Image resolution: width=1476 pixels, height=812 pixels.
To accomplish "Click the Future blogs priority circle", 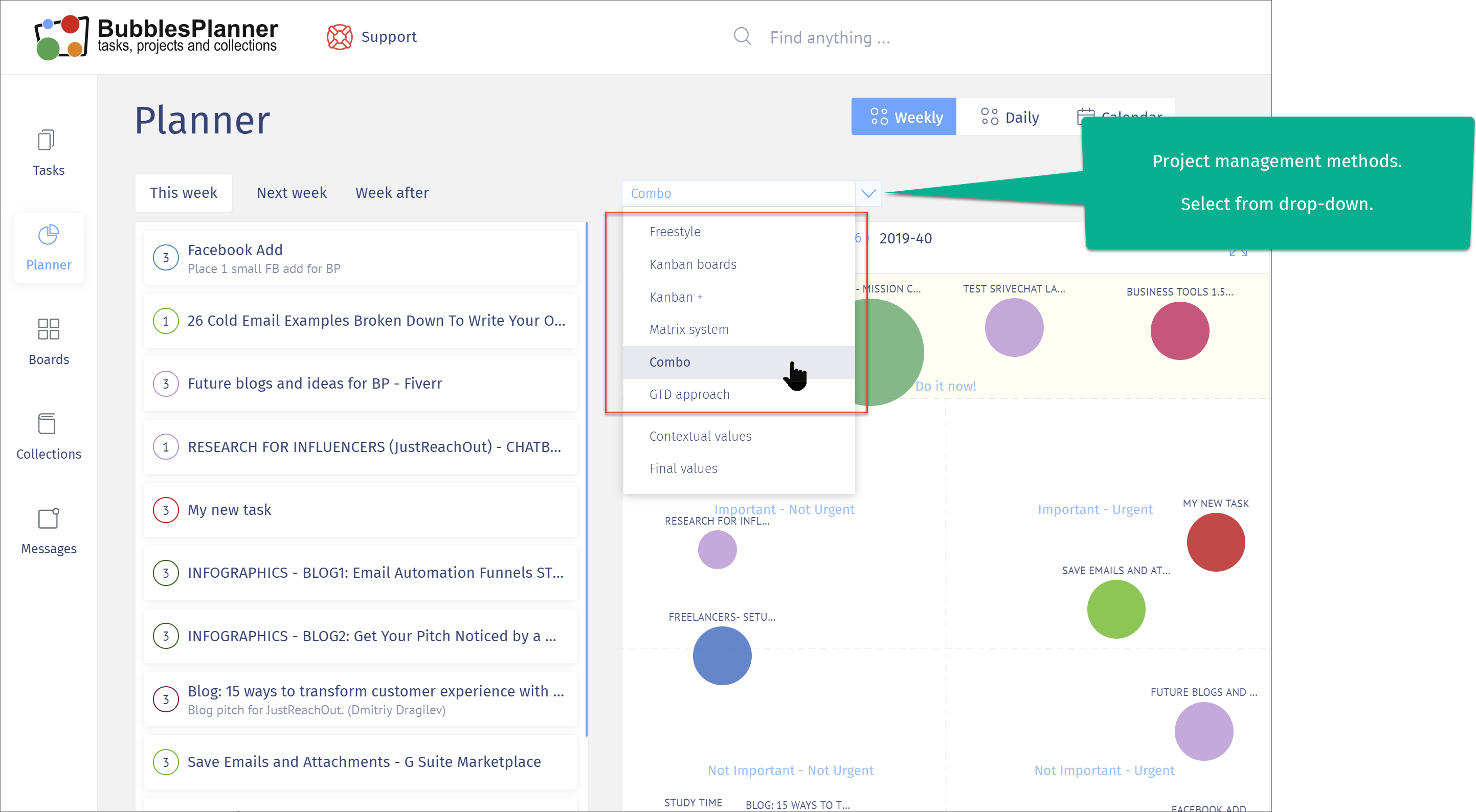I will (x=166, y=384).
